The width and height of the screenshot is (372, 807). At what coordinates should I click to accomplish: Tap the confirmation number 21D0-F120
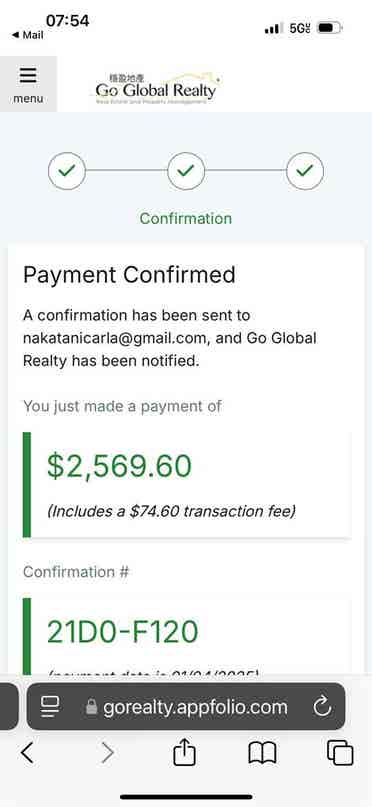click(122, 632)
